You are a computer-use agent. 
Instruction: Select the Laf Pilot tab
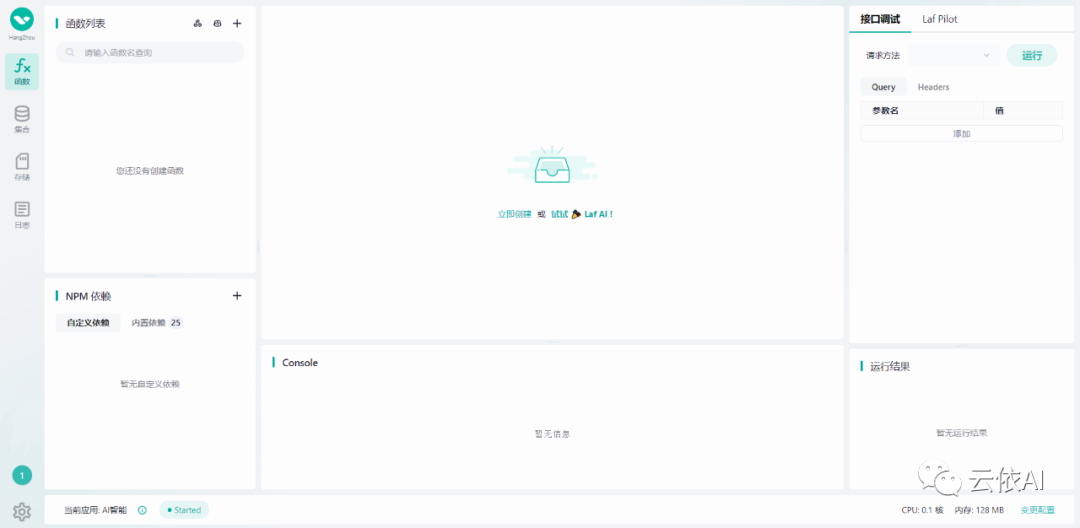point(939,19)
